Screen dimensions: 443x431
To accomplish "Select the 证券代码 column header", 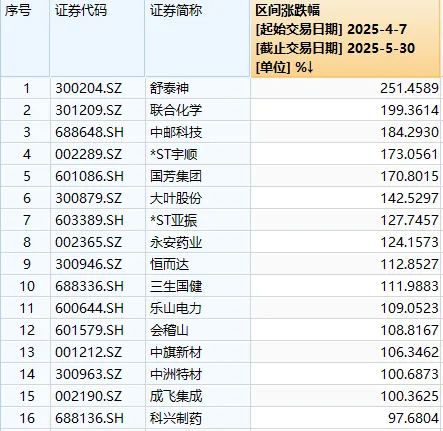I will [x=81, y=10].
